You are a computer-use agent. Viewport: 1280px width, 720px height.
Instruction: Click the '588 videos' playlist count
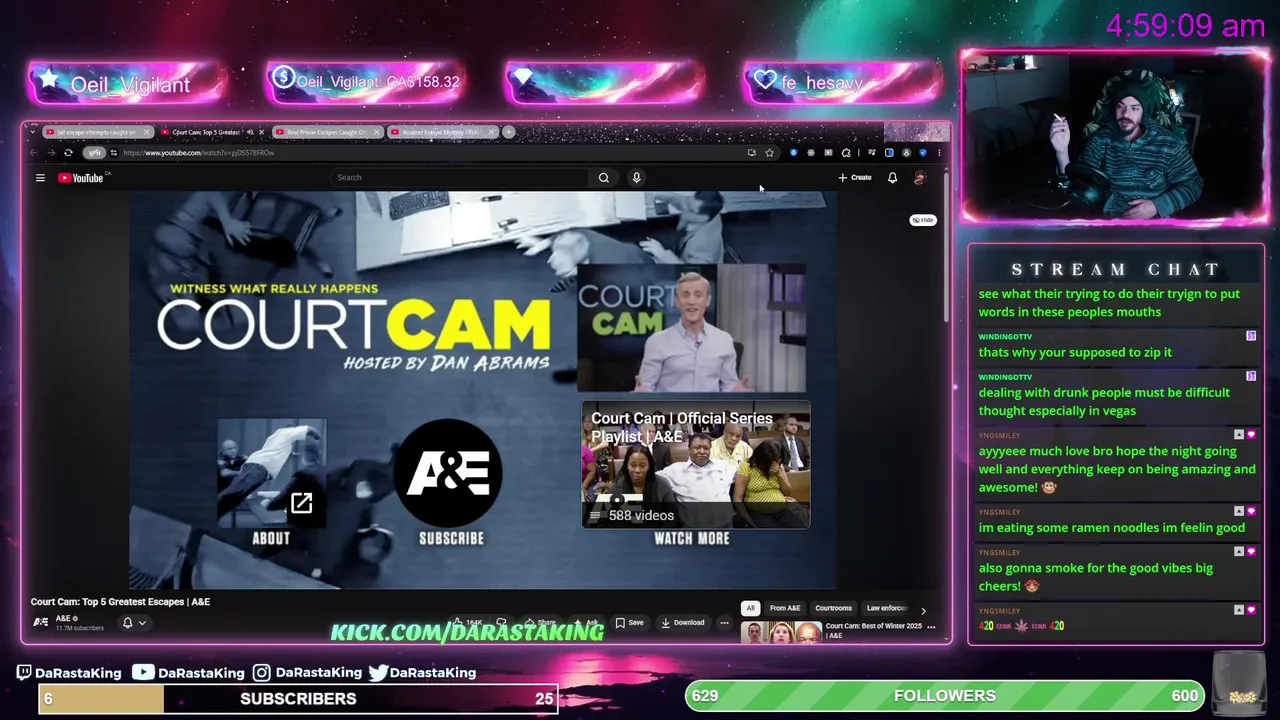641,516
